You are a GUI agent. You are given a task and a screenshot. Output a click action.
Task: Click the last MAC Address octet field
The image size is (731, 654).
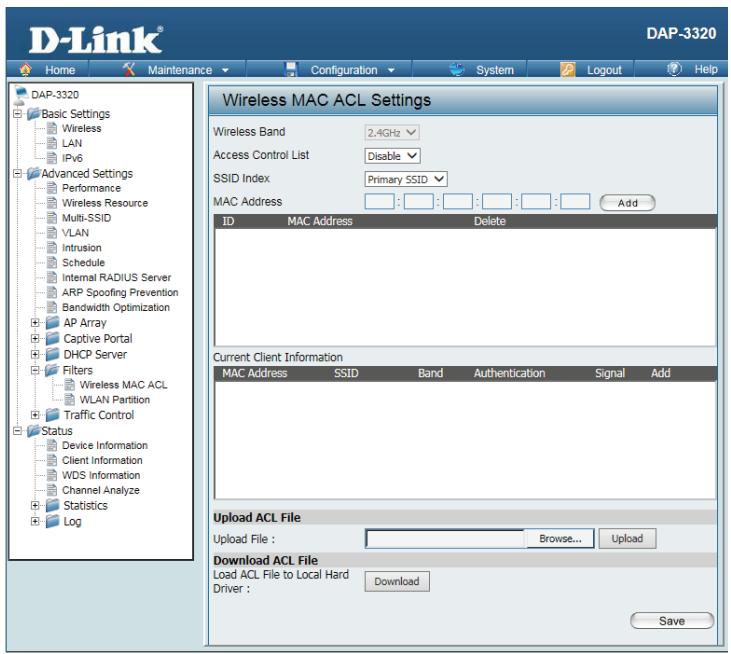click(x=575, y=202)
